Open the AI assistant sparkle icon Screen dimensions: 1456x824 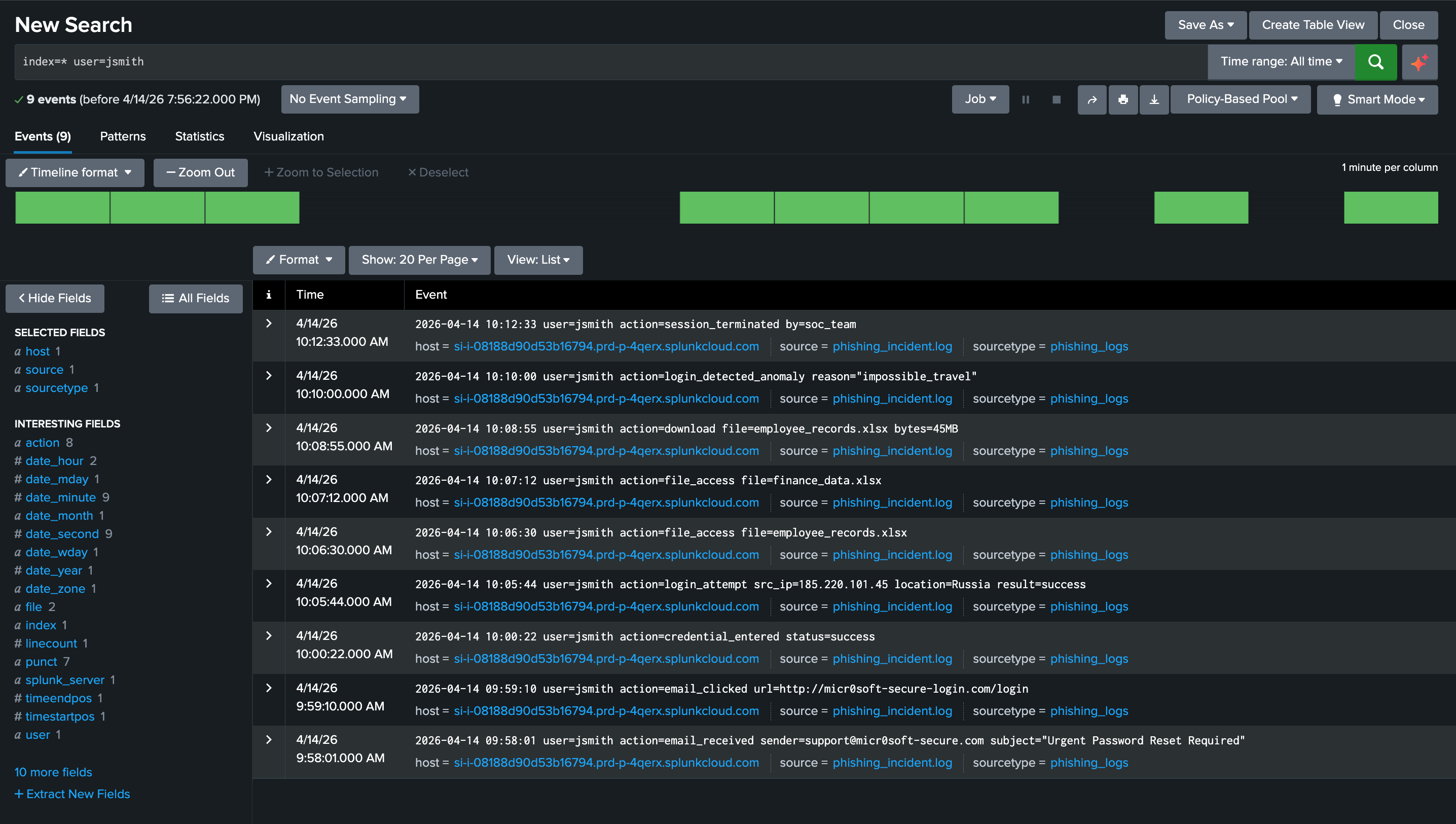point(1419,62)
